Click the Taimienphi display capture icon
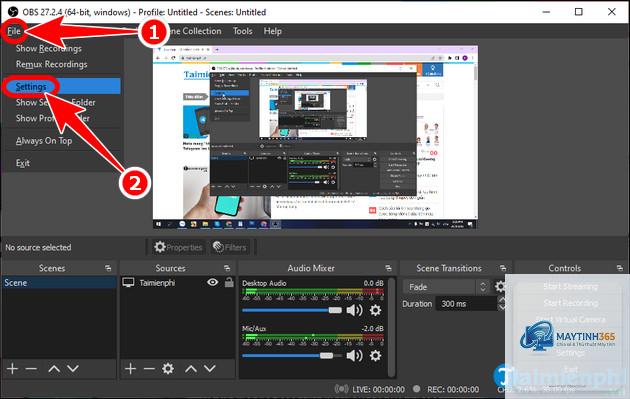Screen dimensions: 630x399 [x=128, y=282]
